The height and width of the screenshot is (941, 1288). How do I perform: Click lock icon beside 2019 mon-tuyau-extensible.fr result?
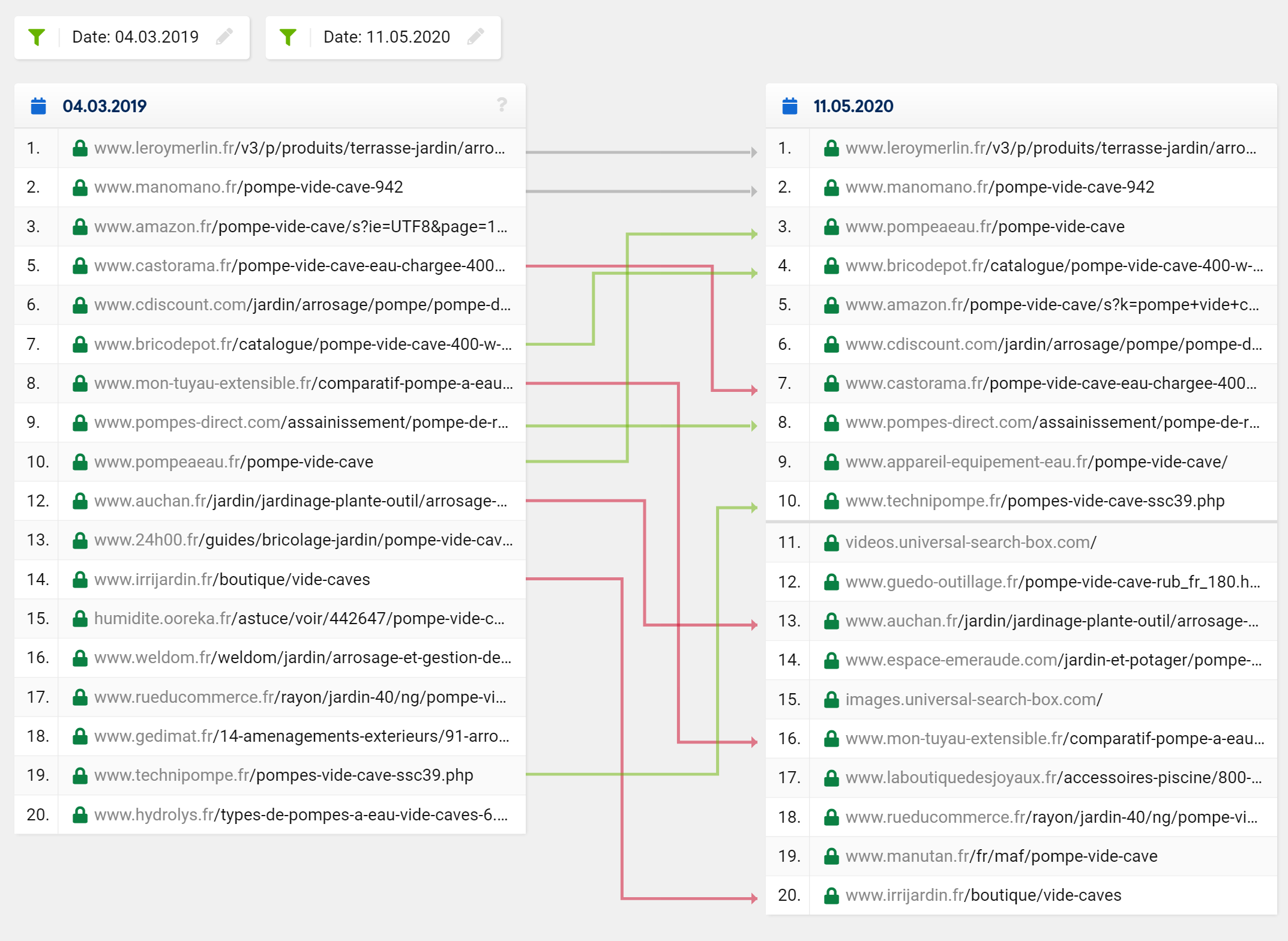[x=80, y=383]
